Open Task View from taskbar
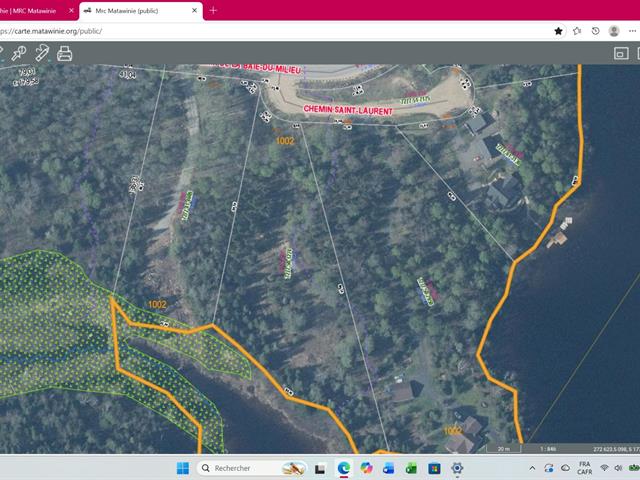Image resolution: width=640 pixels, height=480 pixels. (320, 469)
